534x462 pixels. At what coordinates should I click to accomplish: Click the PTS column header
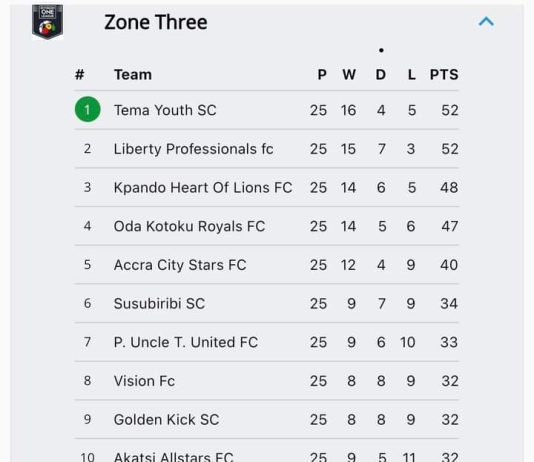[x=444, y=75]
